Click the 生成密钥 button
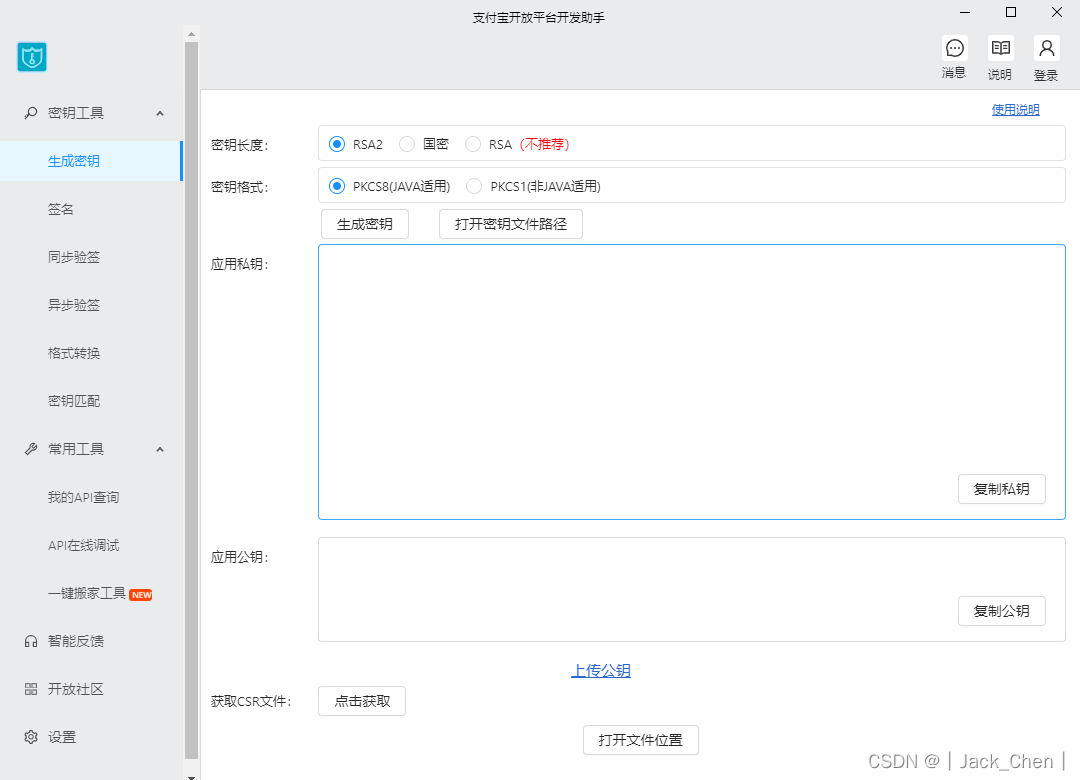 click(365, 224)
